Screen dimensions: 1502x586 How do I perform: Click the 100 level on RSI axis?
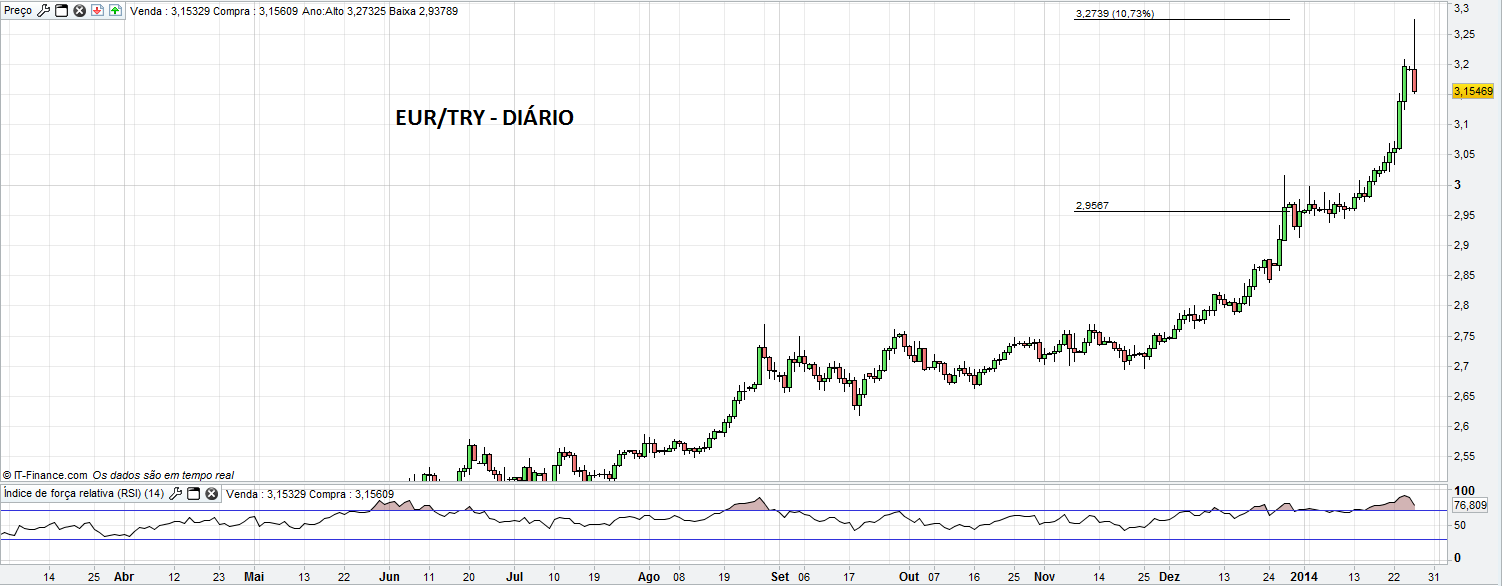(x=1464, y=491)
